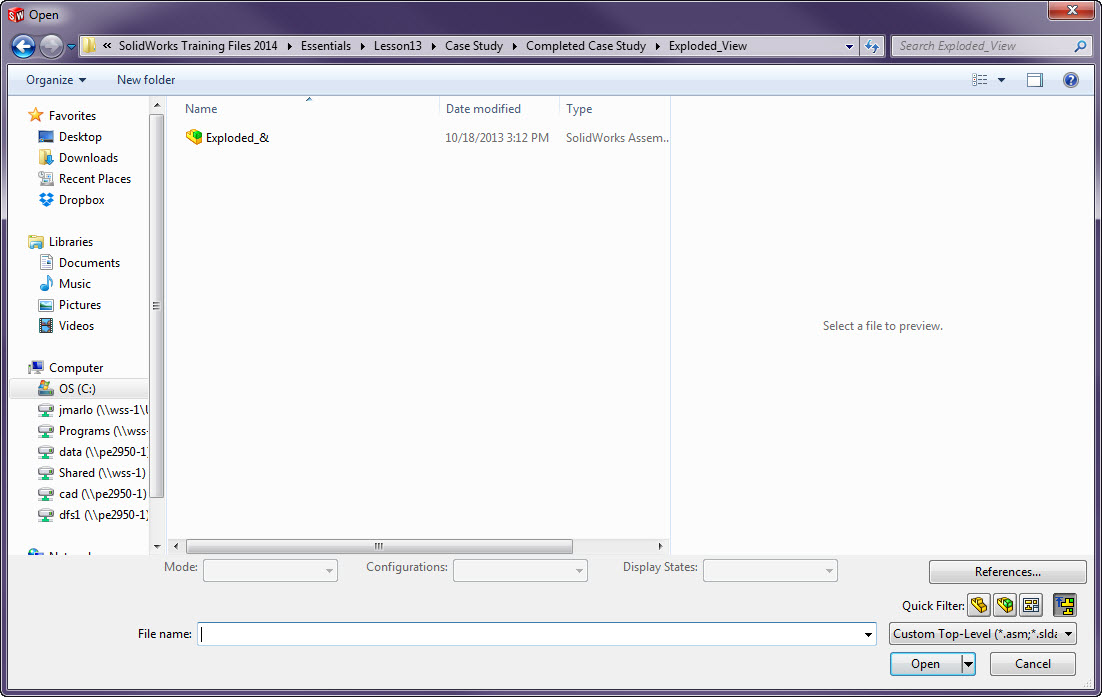Open the change view options dropdown arrow
Image resolution: width=1102 pixels, height=697 pixels.
tap(1001, 80)
